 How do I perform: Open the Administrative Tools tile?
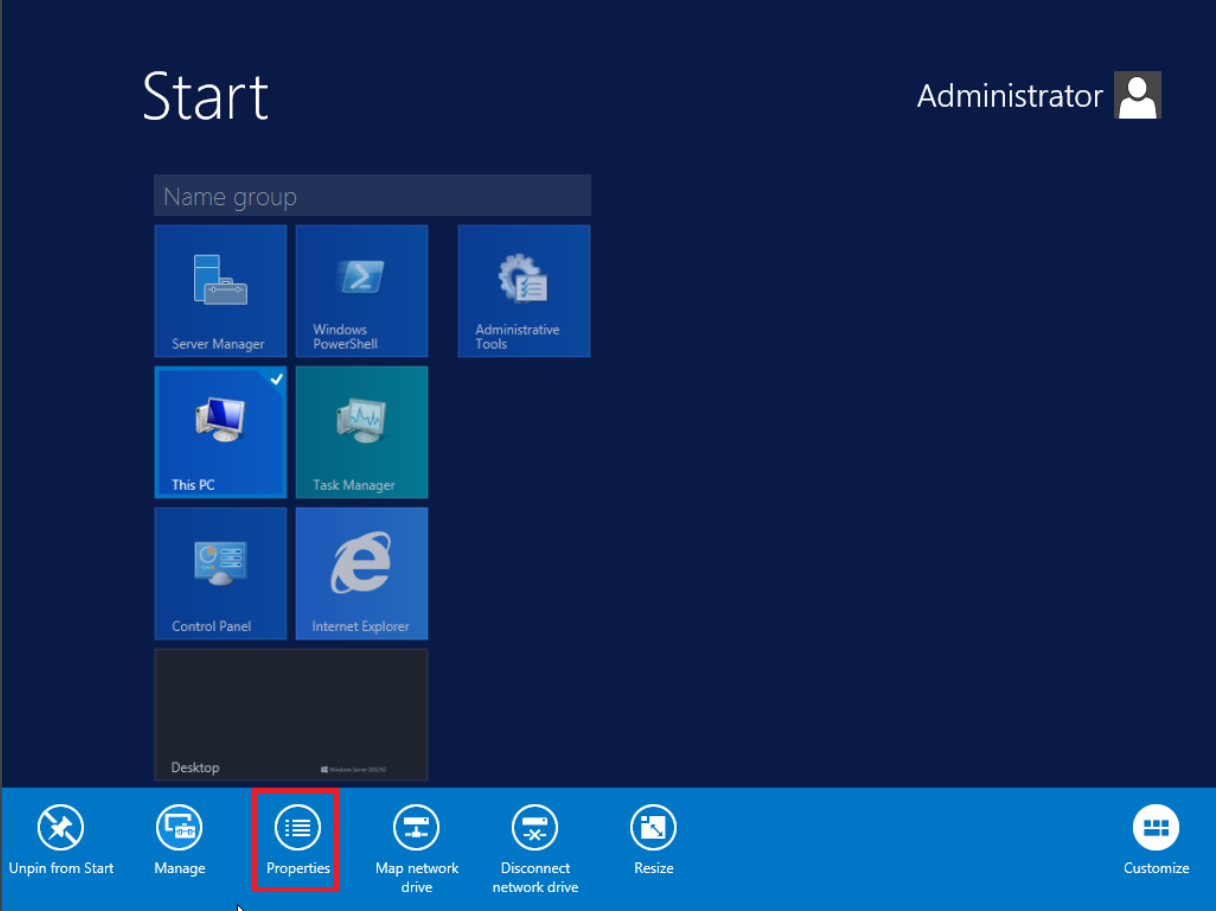click(523, 290)
